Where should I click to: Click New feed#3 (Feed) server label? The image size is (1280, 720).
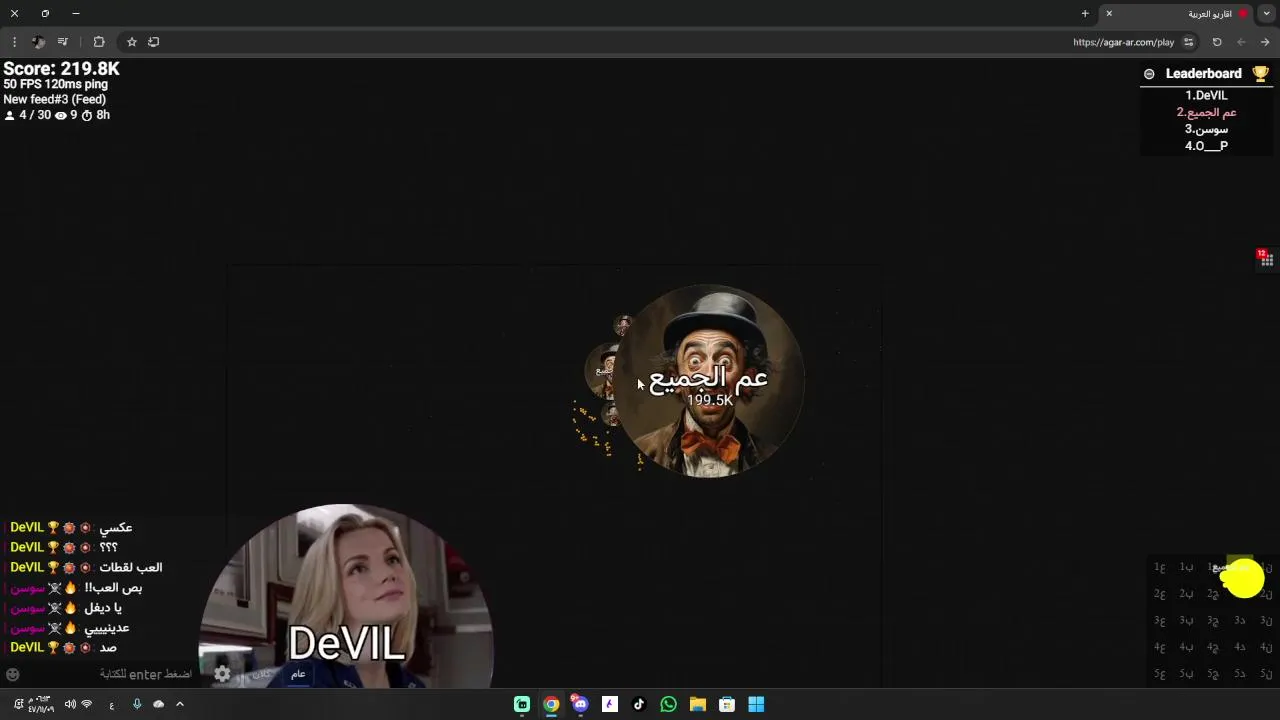tap(54, 100)
